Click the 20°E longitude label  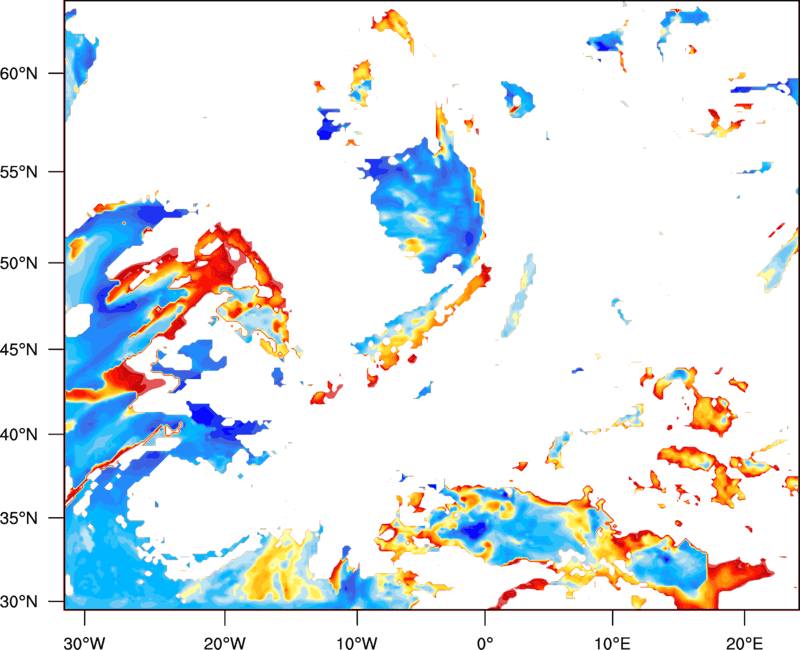tap(744, 643)
